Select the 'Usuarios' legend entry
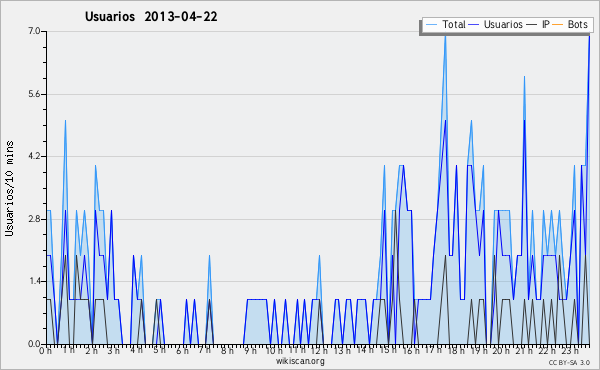Screen dimensions: 600x370 coord(503,24)
